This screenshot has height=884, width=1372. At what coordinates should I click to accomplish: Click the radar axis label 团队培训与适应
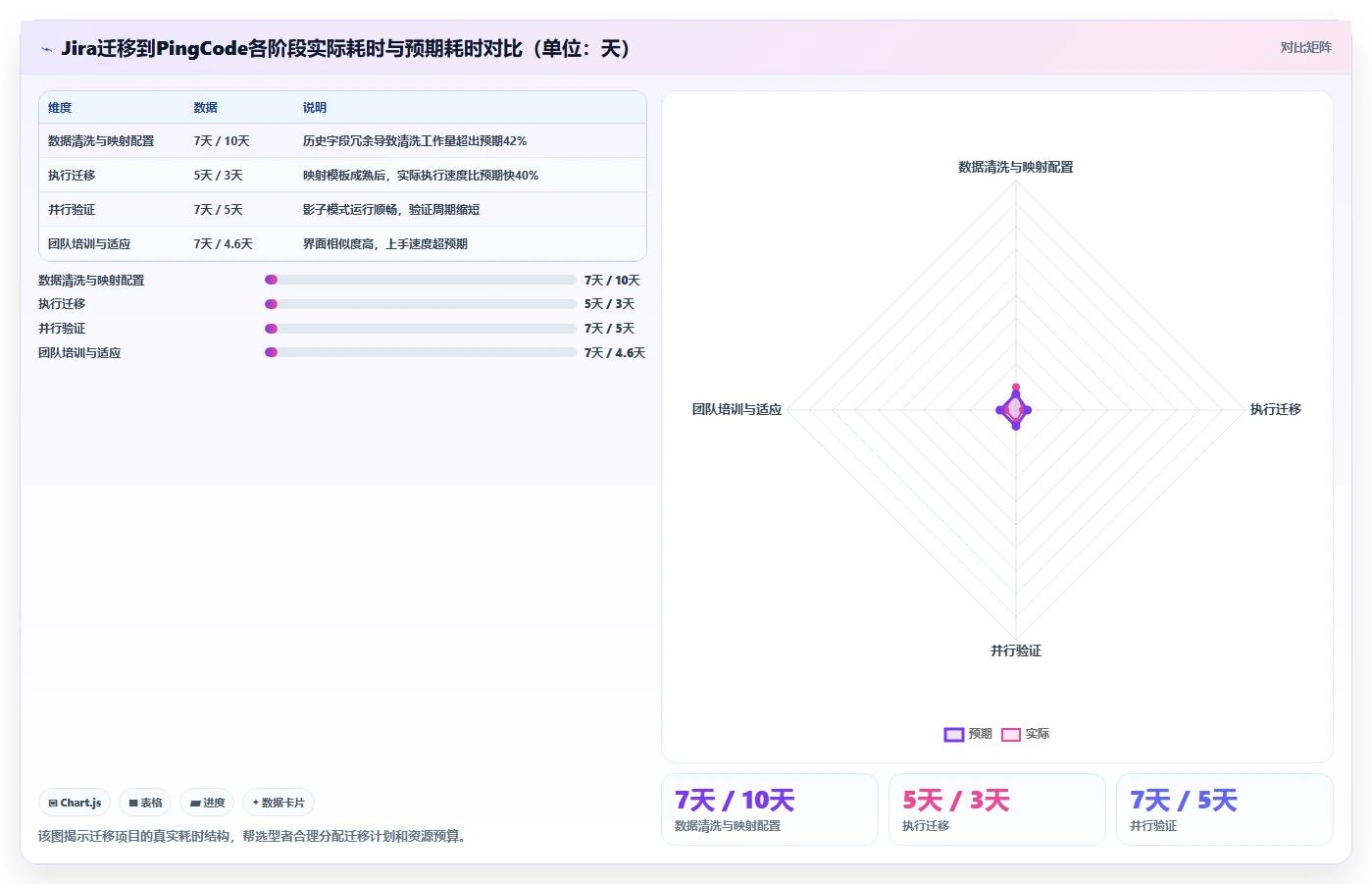click(x=737, y=410)
